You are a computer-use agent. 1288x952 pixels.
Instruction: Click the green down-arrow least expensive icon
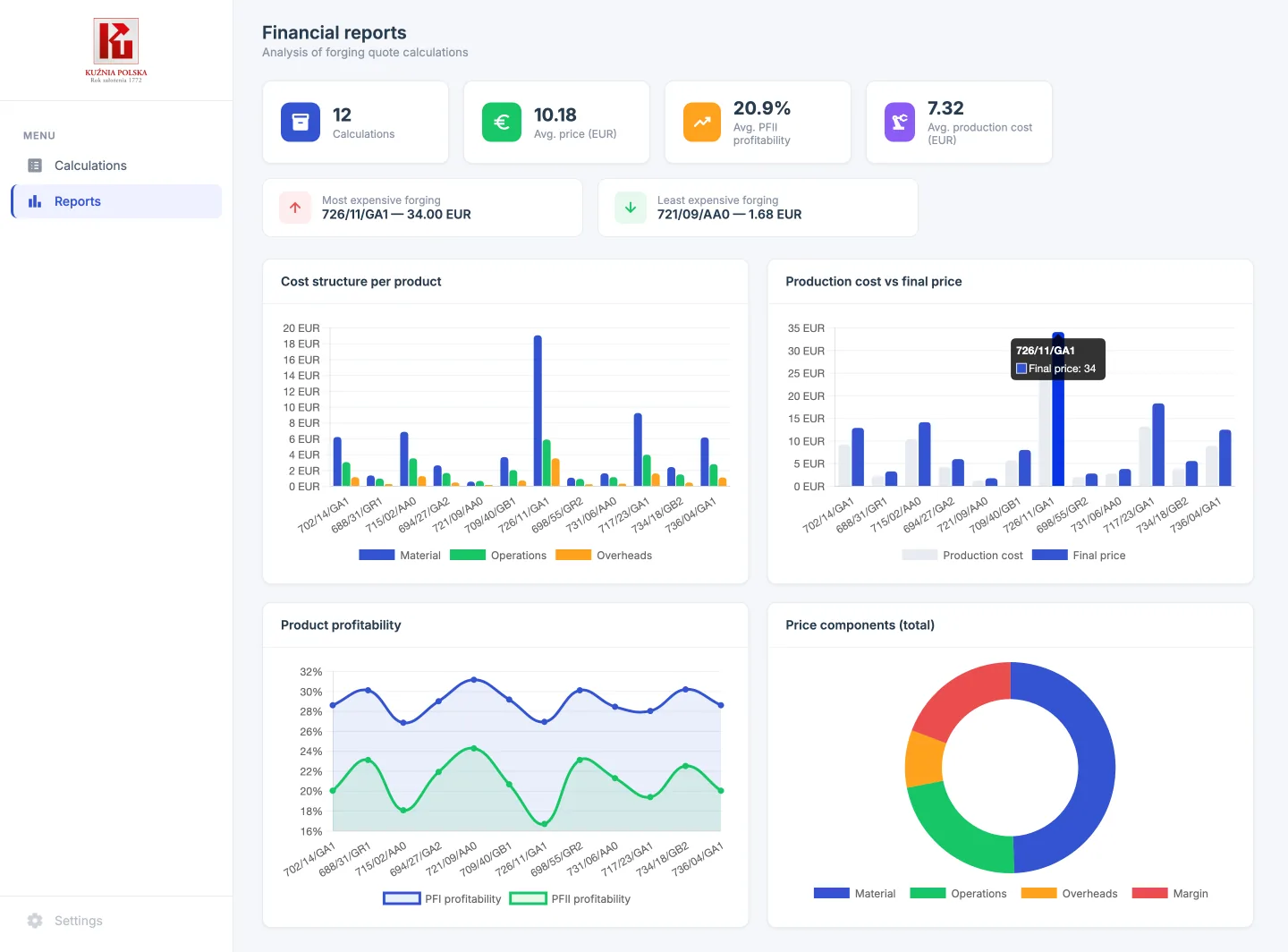tap(631, 208)
